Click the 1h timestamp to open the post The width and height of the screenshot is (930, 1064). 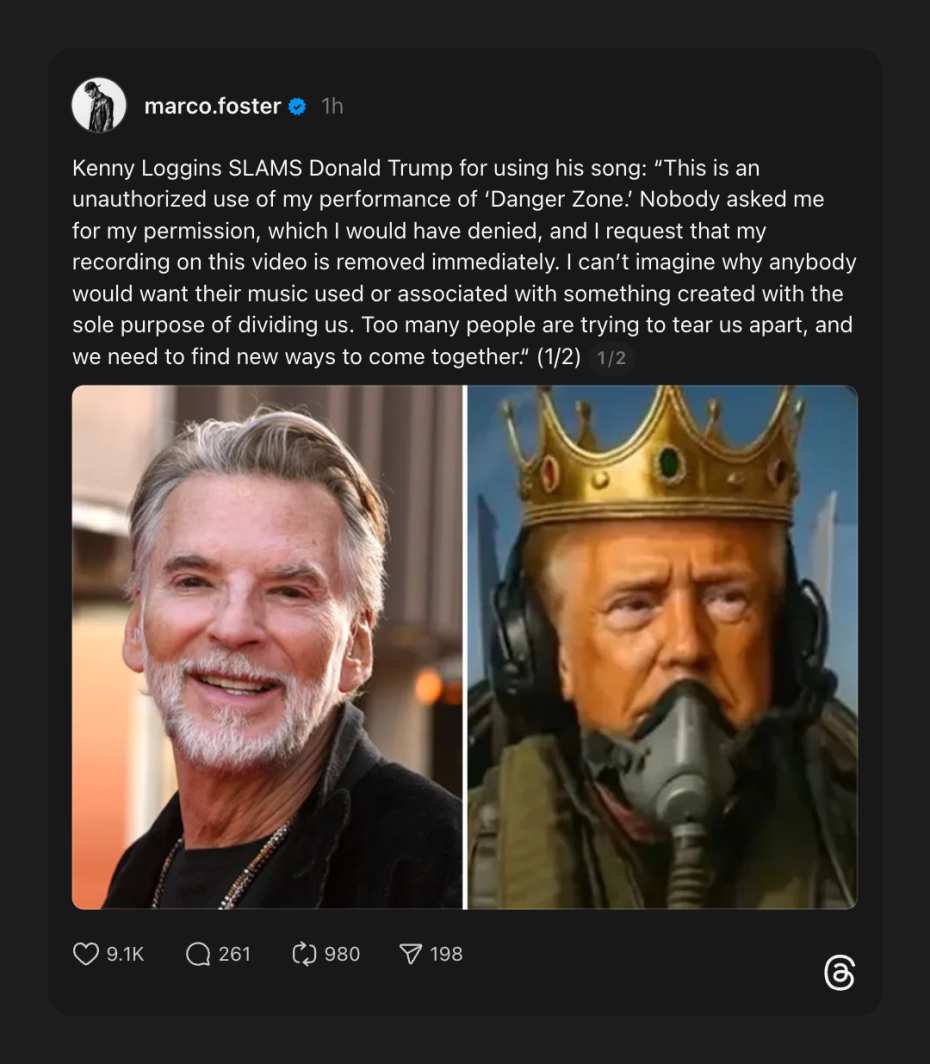332,106
